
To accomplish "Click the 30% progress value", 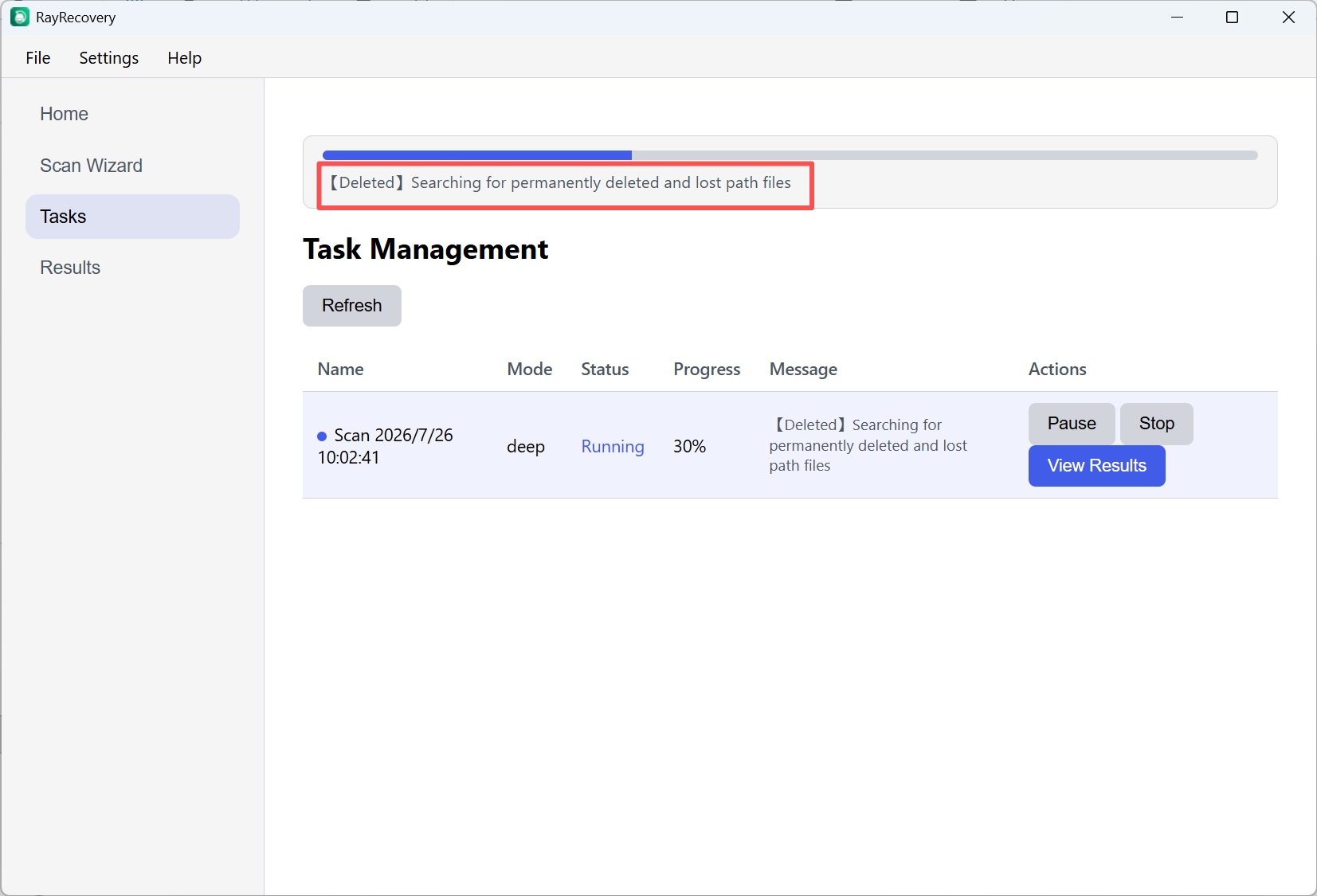I will click(690, 447).
